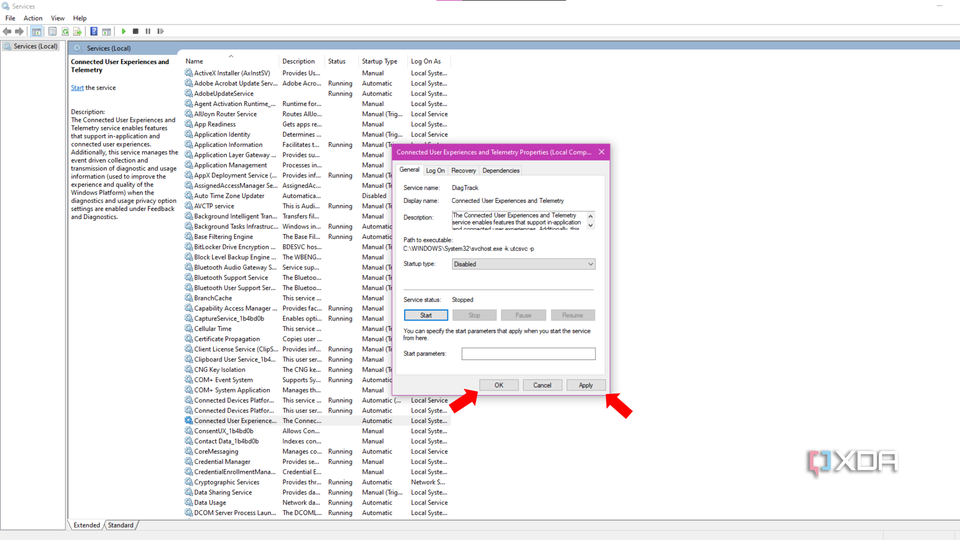Click the Stop Service toolbar icon
960x540 pixels.
pos(136,31)
